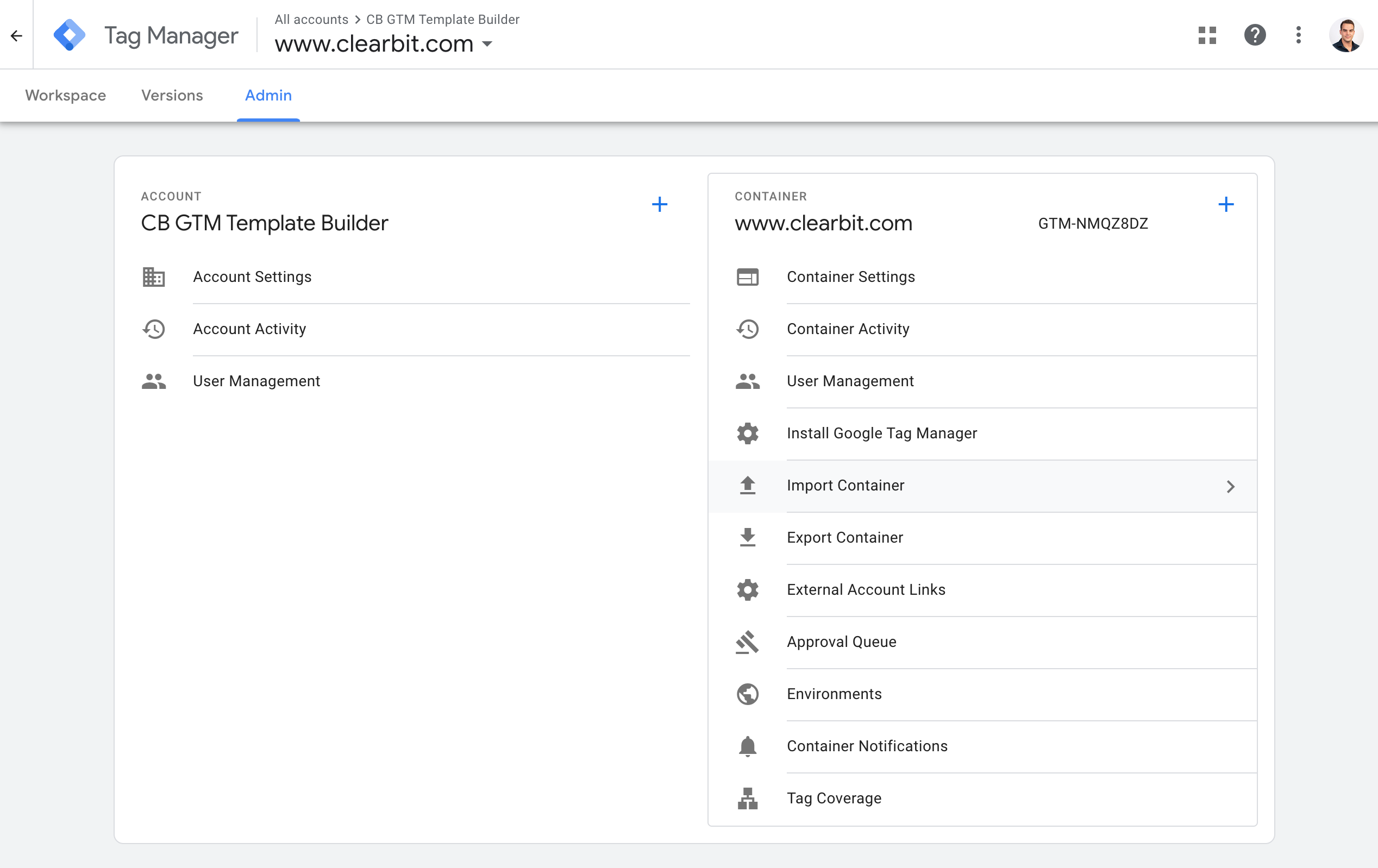Click the Import Container chevron arrow

click(1230, 486)
